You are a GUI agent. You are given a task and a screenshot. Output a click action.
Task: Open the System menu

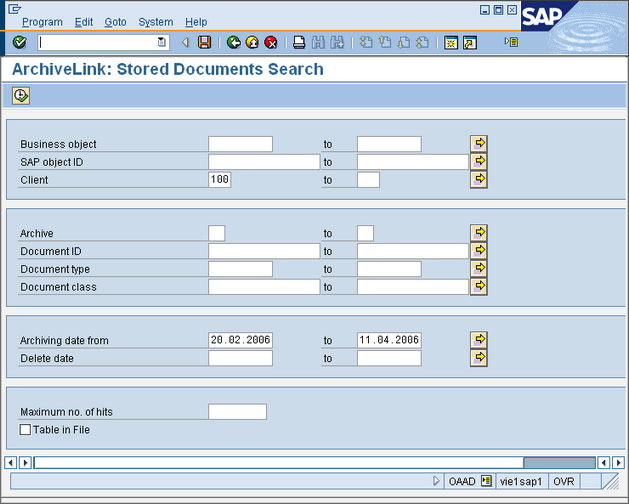coord(155,22)
